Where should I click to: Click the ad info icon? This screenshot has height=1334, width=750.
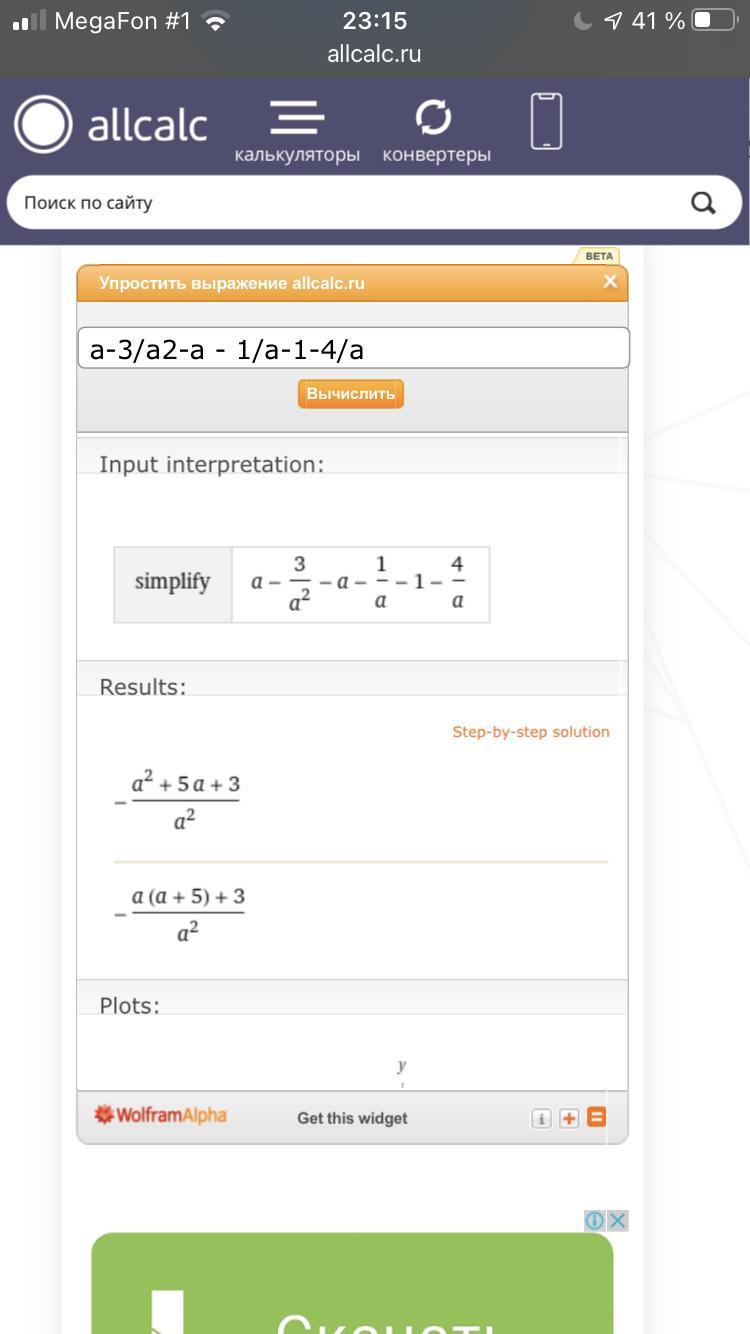(x=594, y=1221)
